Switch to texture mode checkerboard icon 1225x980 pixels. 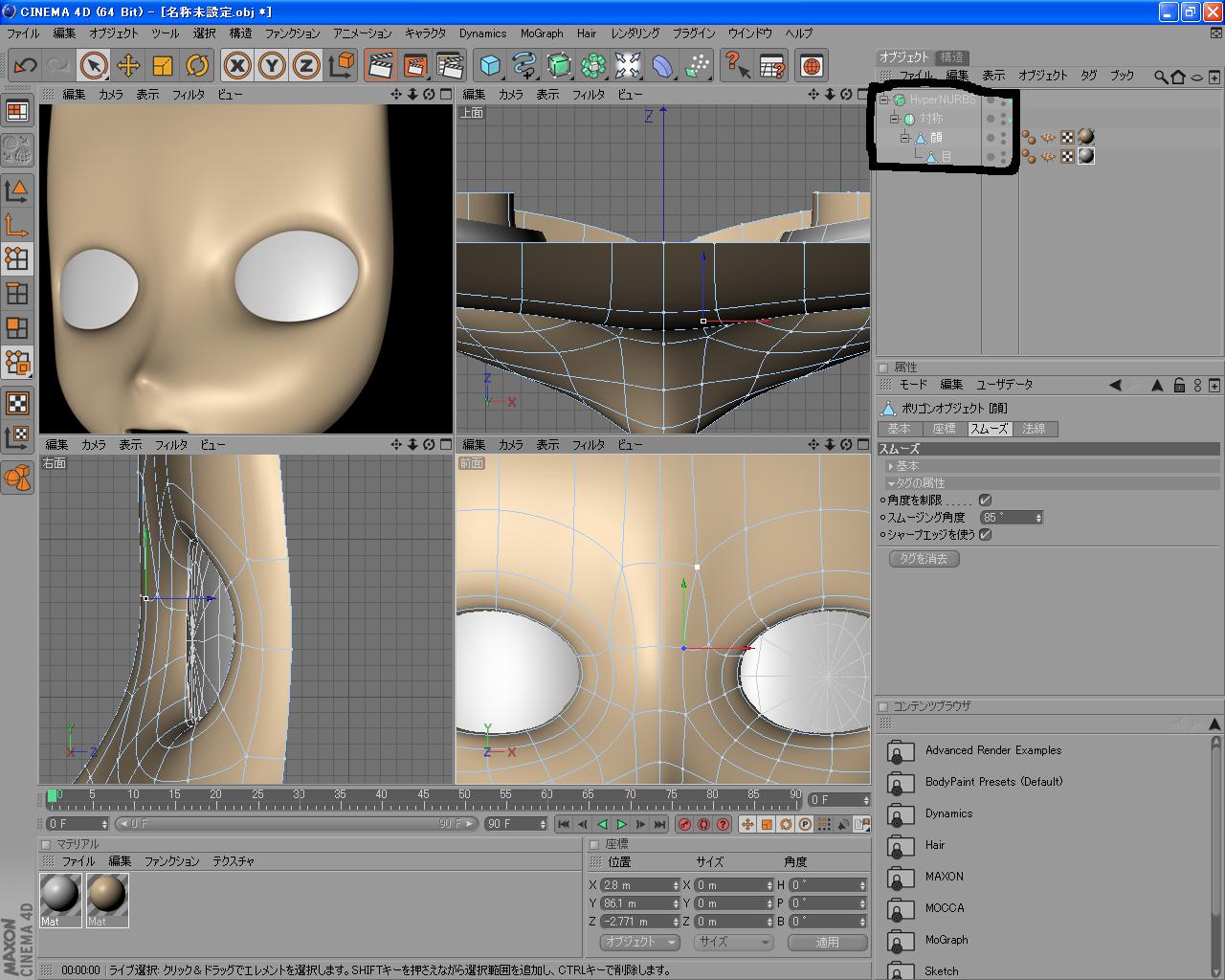pos(16,402)
